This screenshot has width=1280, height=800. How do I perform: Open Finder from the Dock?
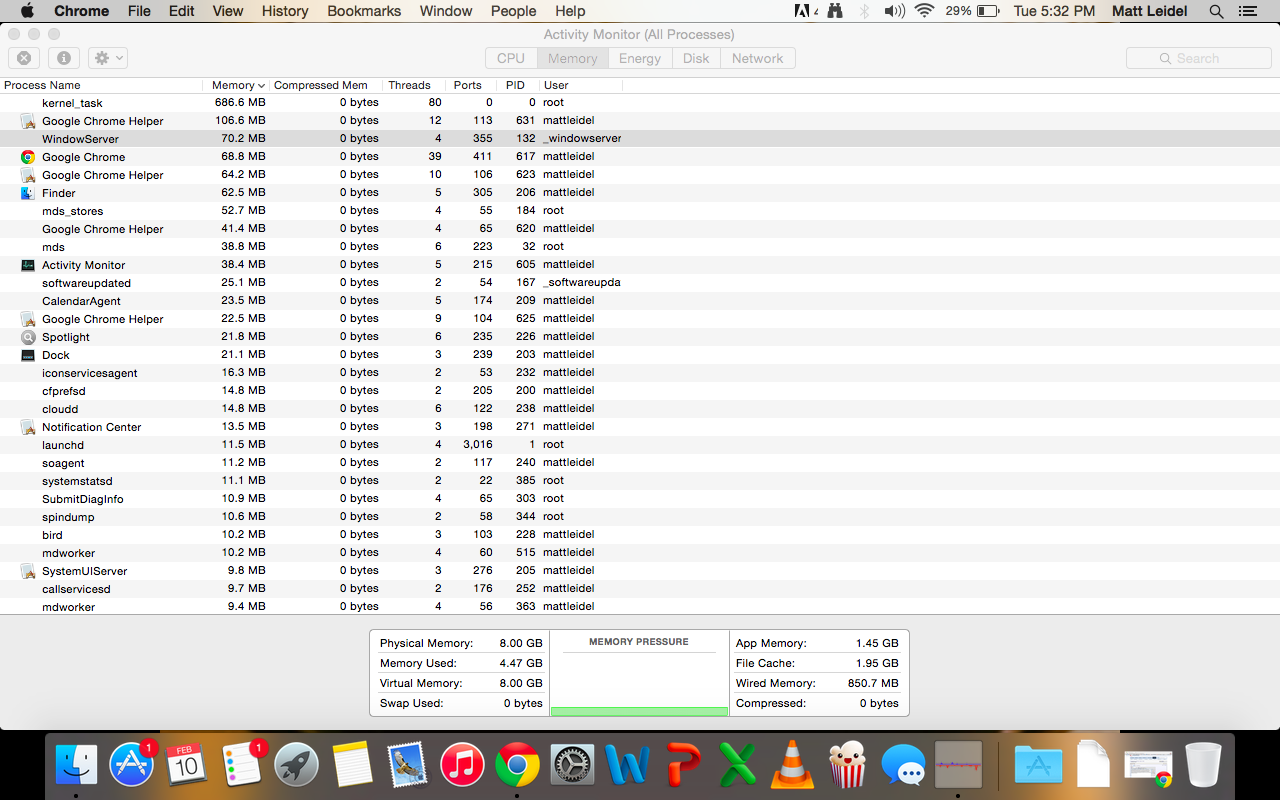coord(76,766)
